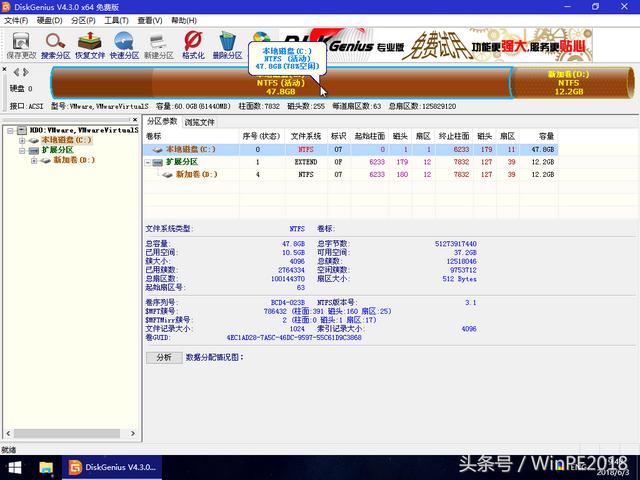Open File Explorer from taskbar

46,468
